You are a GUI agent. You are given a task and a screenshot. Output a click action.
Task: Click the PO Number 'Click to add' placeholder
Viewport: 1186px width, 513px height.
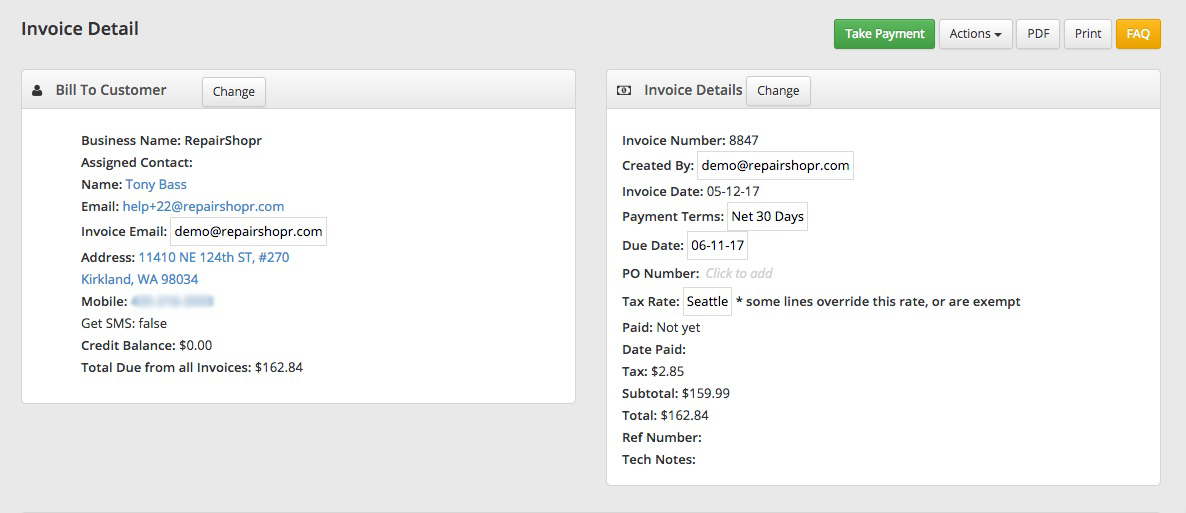pos(739,273)
